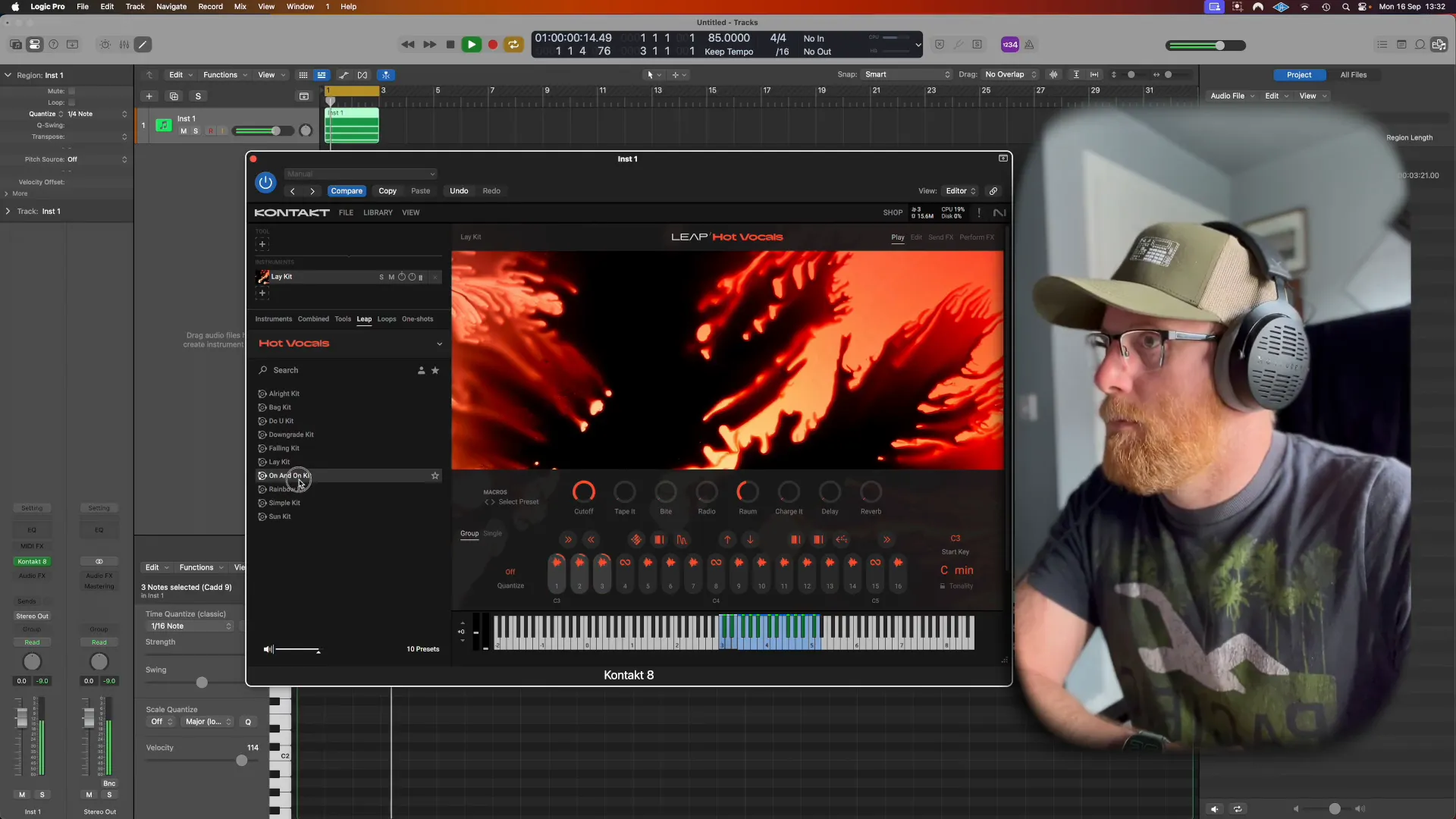Viewport: 1456px width, 819px height.
Task: Click the Reverb macro knob
Action: coord(871,492)
